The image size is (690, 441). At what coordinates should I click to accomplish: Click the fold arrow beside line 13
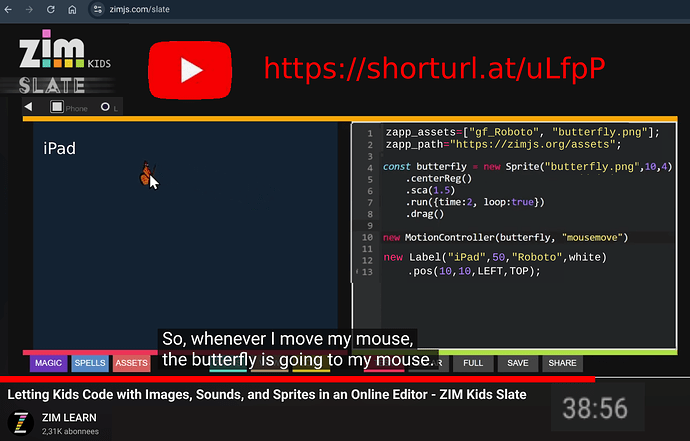click(x=357, y=272)
